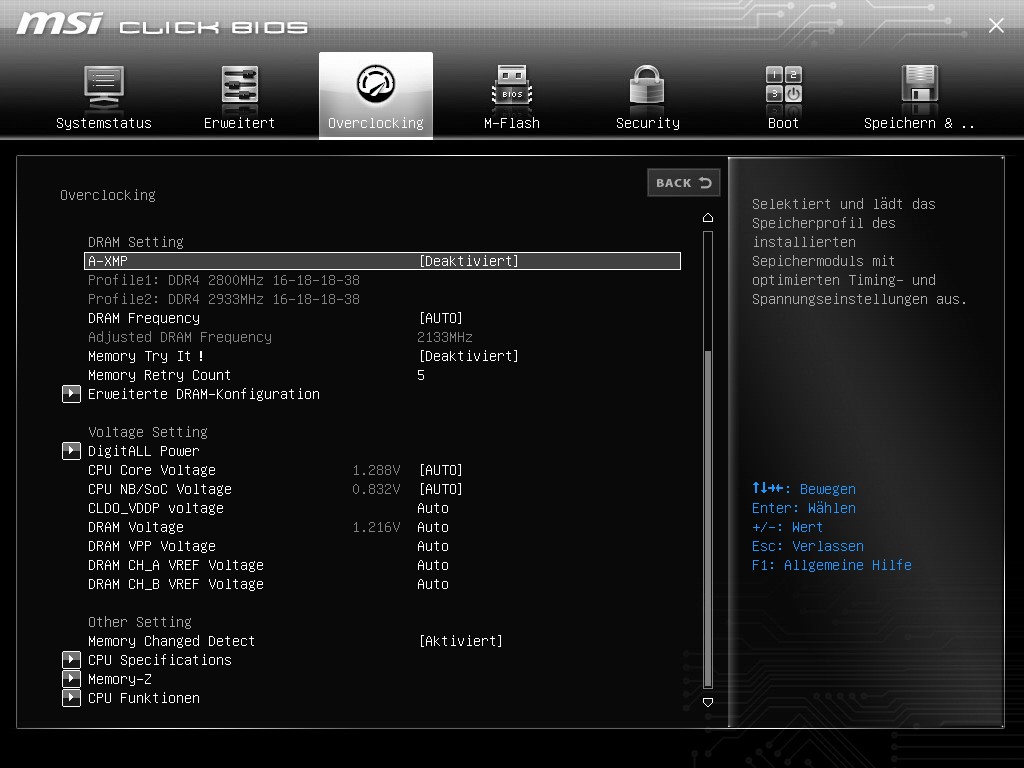The width and height of the screenshot is (1024, 768).
Task: Expand DigitALL Power submenu arrow
Action: (x=71, y=451)
